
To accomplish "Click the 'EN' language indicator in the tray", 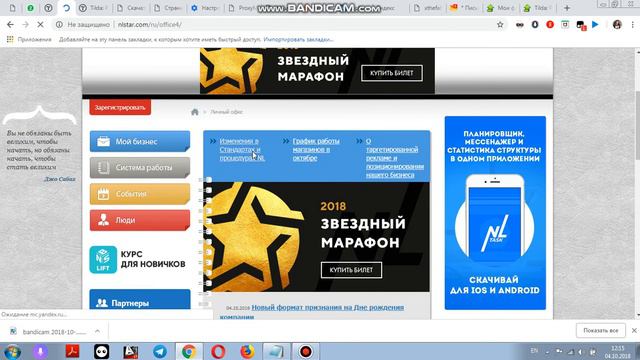I will coord(534,351).
